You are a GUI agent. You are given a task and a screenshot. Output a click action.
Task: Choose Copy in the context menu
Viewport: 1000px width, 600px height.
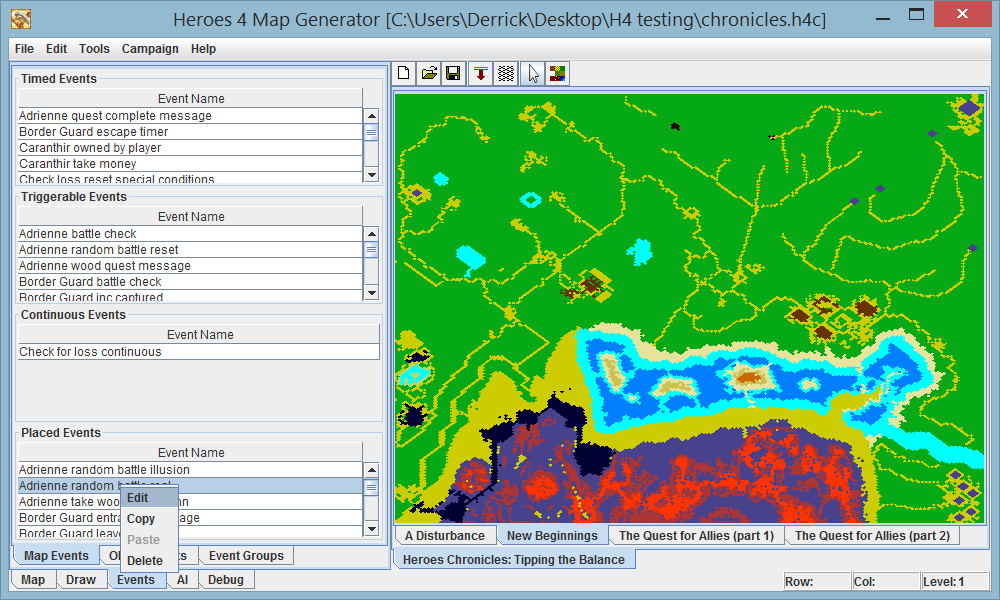click(x=149, y=519)
